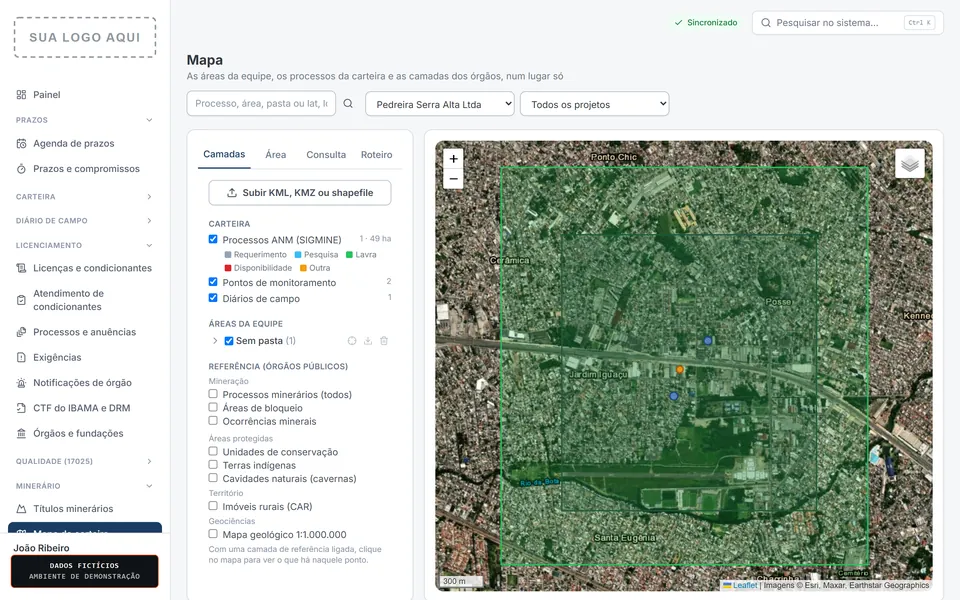Enable Imóveis rurais (CAR) layer
Viewport: 960px width, 600px height.
click(x=213, y=506)
